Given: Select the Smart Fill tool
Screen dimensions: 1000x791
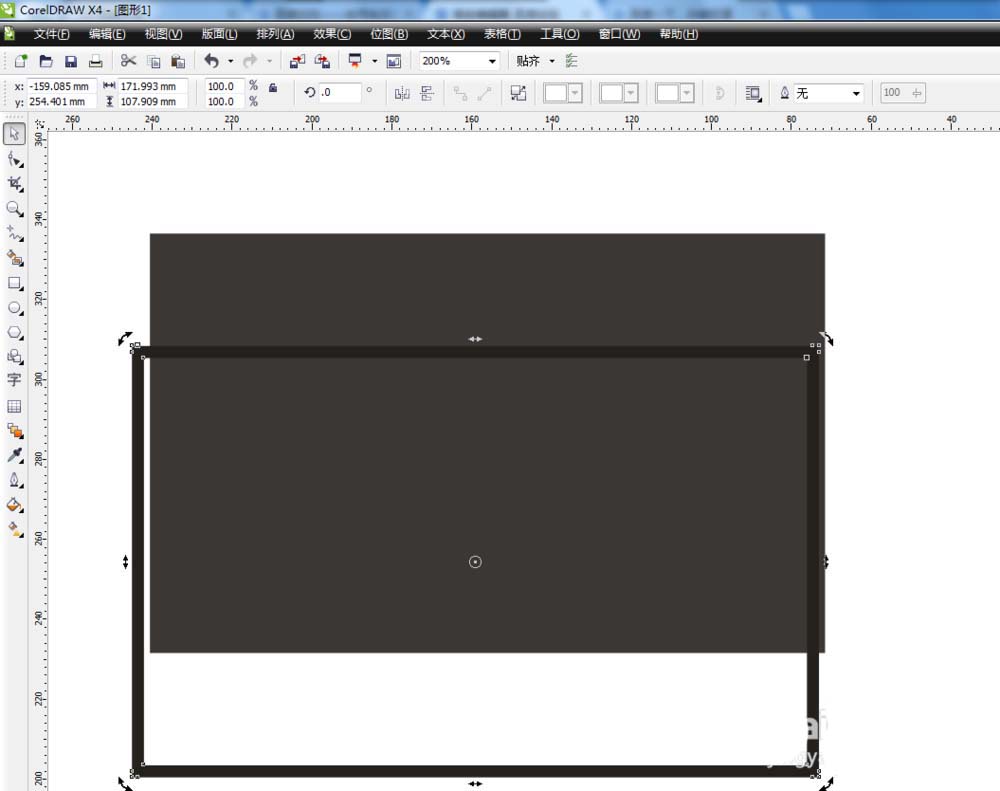Looking at the screenshot, I should 15,258.
